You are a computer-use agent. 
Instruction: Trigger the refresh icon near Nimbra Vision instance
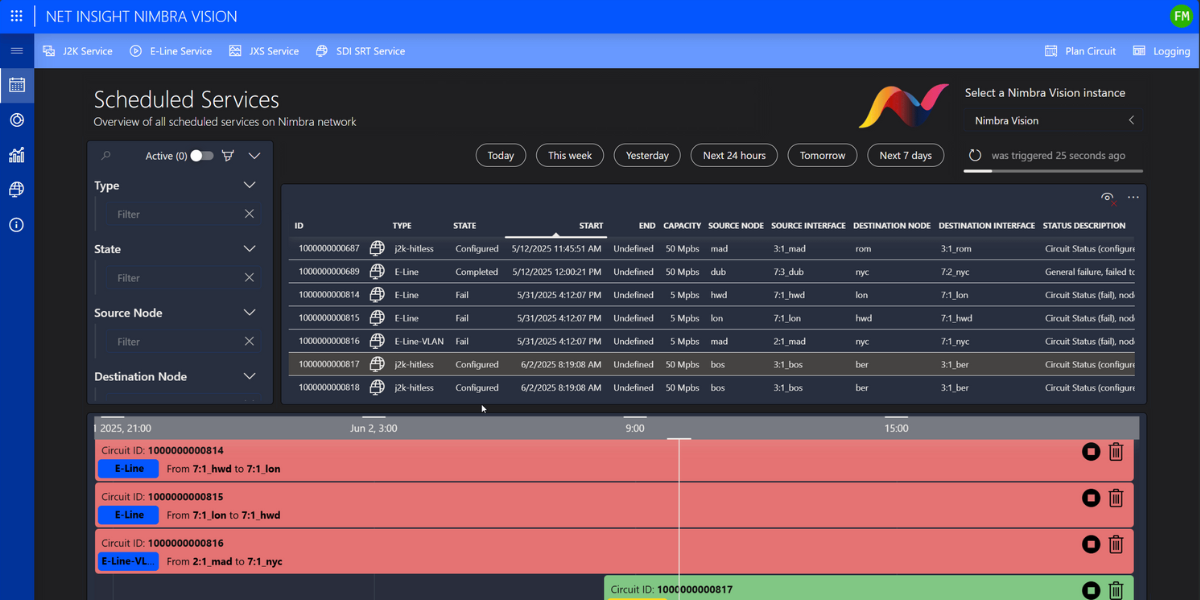[974, 155]
